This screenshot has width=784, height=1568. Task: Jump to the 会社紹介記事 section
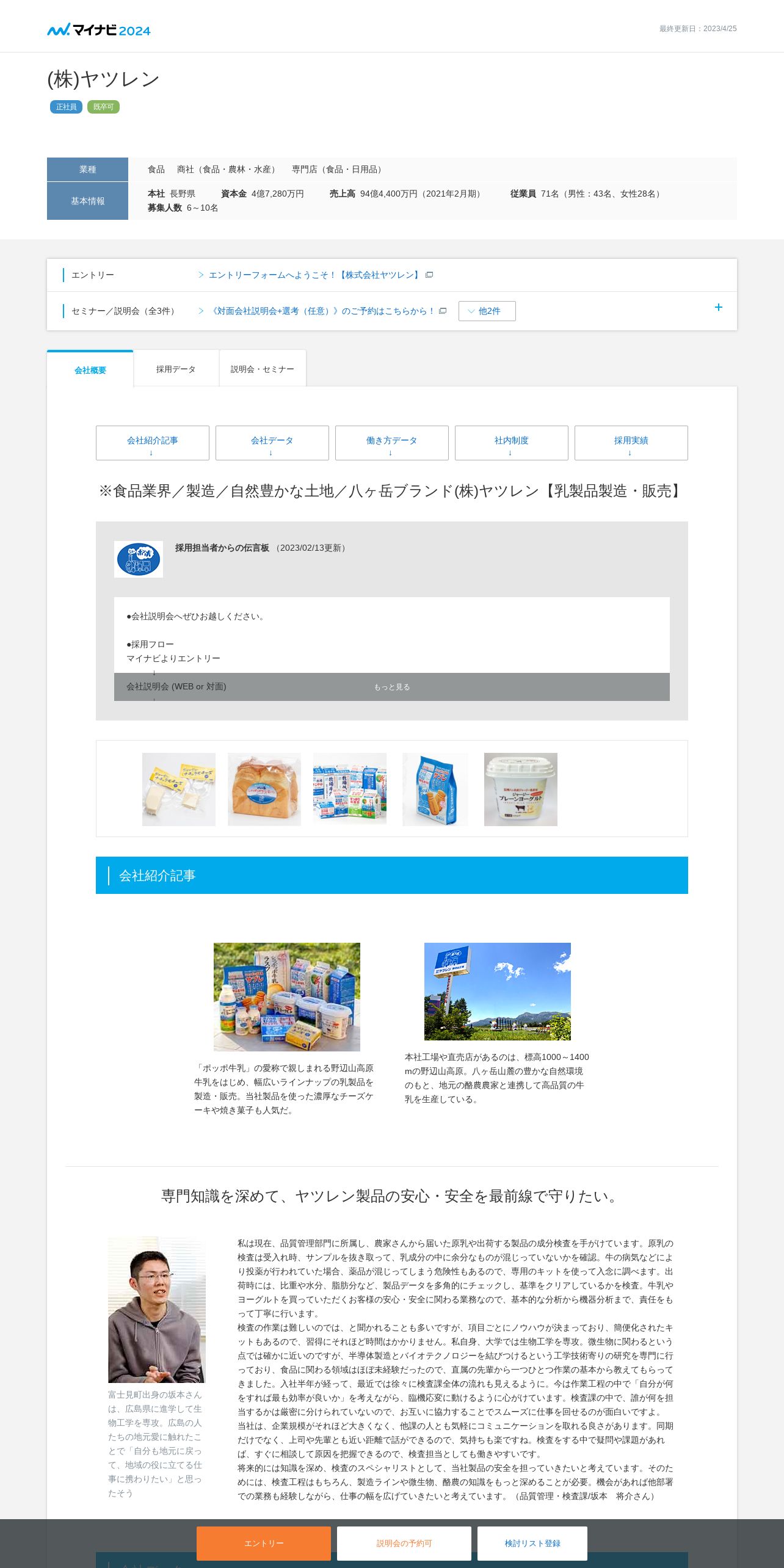[x=153, y=443]
